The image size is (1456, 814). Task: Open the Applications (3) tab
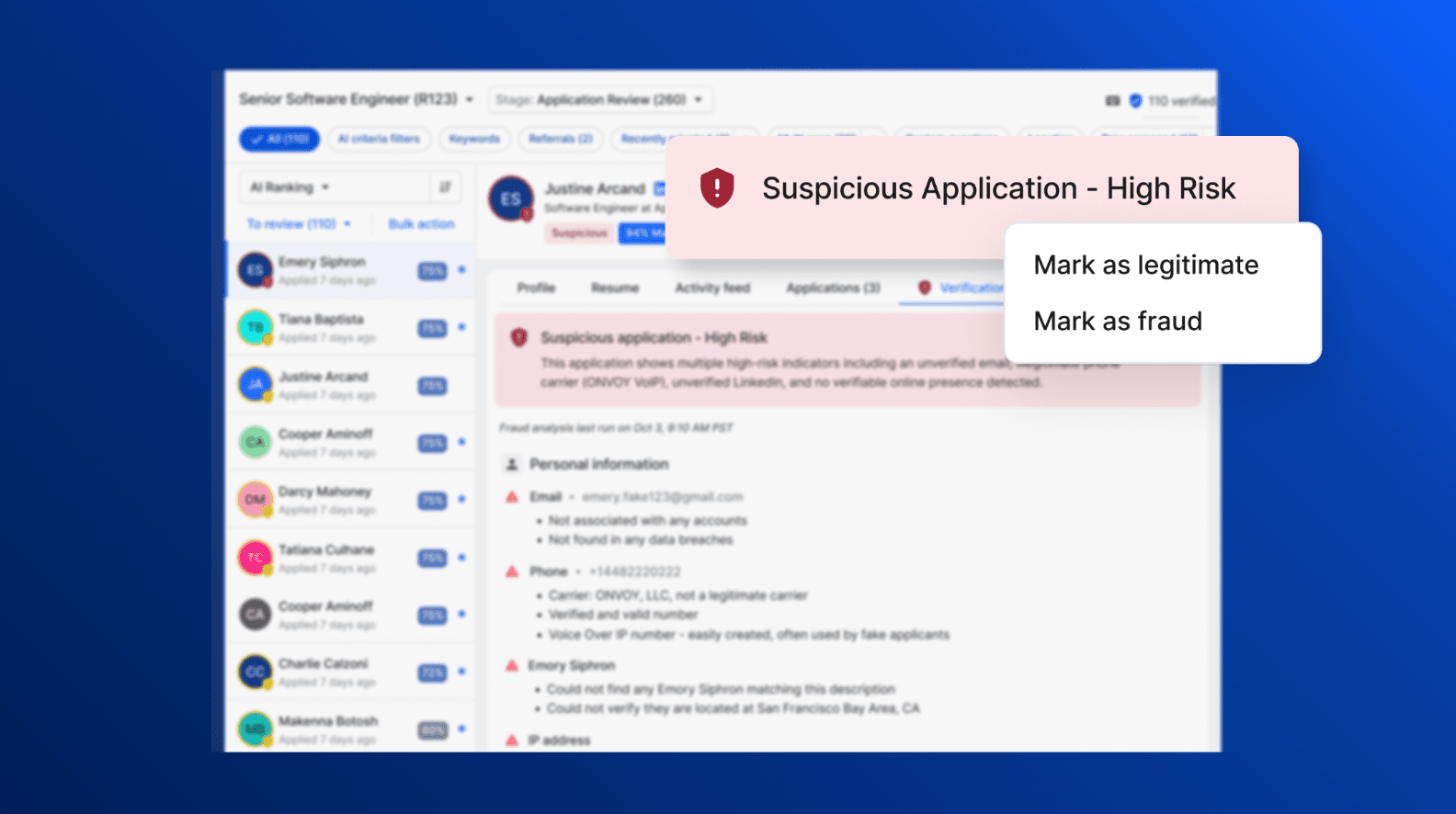coord(833,288)
